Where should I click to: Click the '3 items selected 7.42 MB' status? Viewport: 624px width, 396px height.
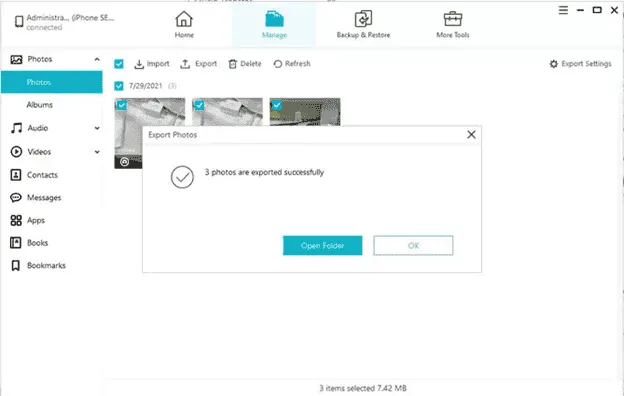(363, 388)
